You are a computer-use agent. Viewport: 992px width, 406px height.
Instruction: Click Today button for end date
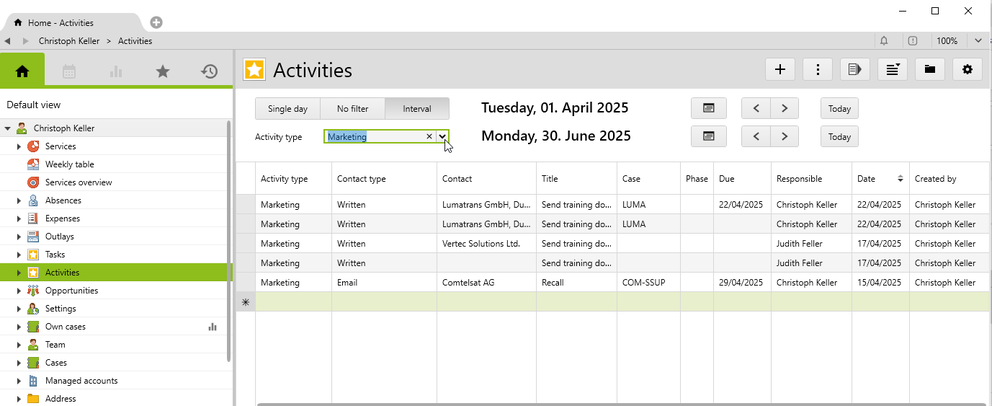tap(840, 136)
